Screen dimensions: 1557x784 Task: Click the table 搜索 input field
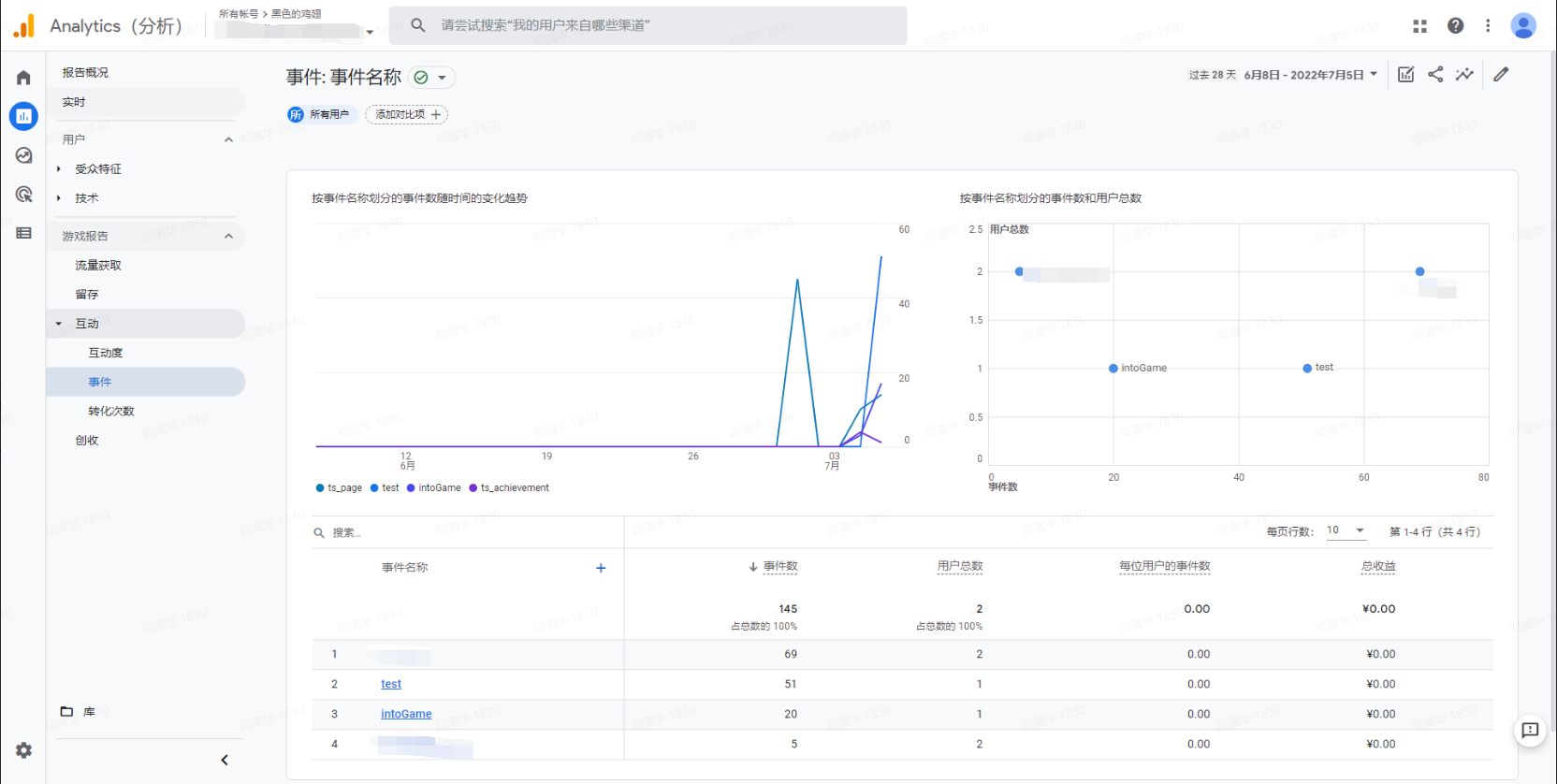point(468,532)
